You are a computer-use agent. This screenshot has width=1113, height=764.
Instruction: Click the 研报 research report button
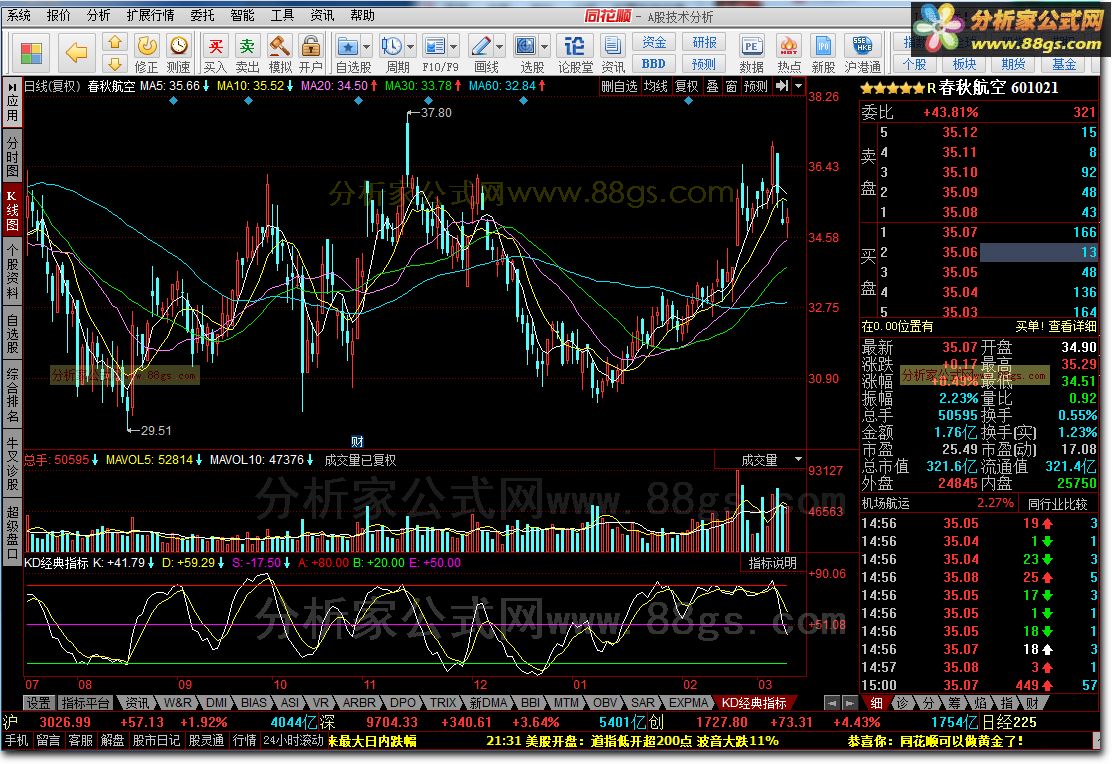[x=704, y=43]
